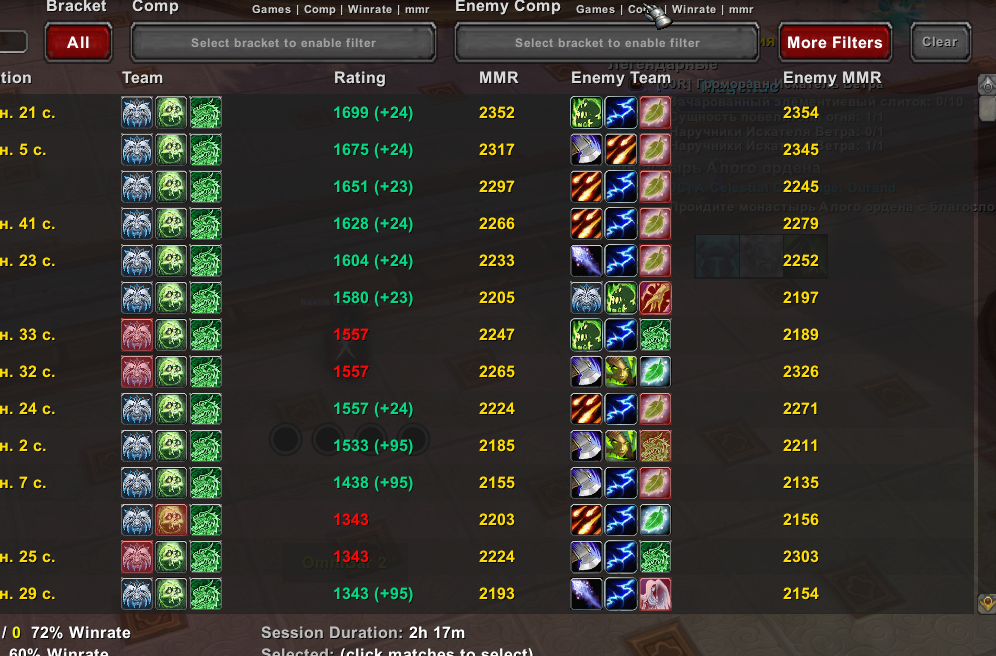Click the pink hooded figure icon in the 2154 row
Image resolution: width=996 pixels, height=656 pixels.
coord(655,594)
